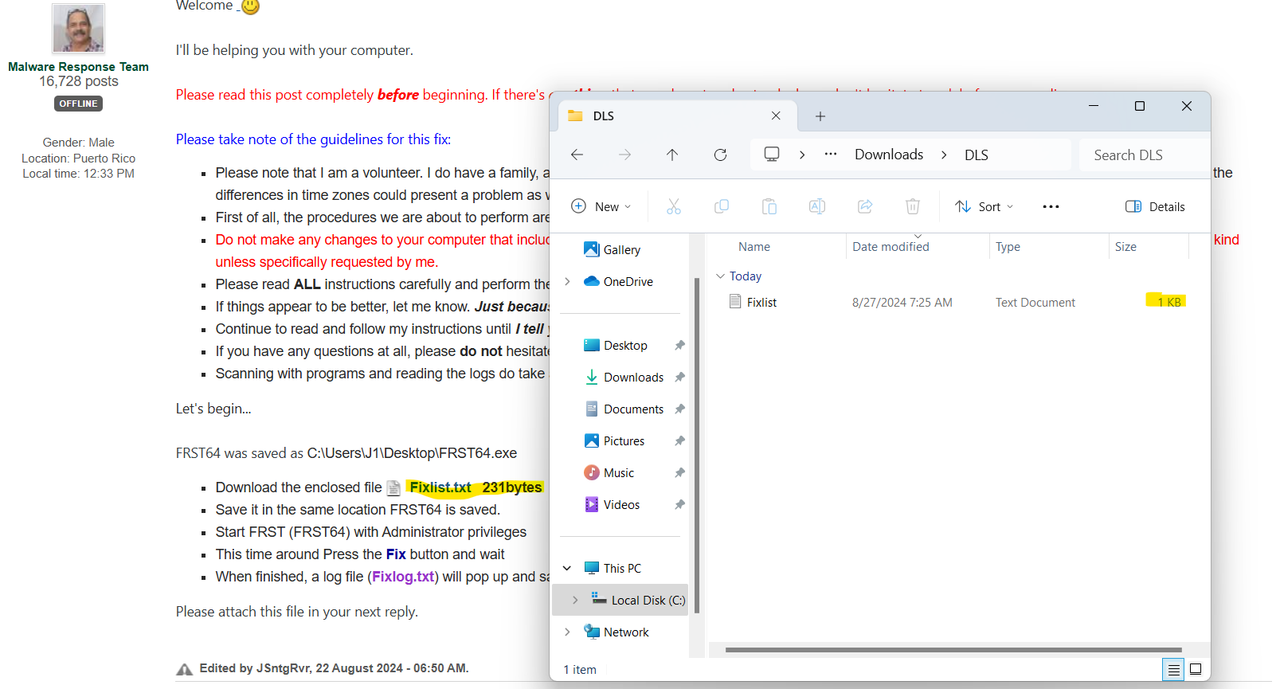Select Local Disk (C:)
The height and width of the screenshot is (689, 1280).
638,600
